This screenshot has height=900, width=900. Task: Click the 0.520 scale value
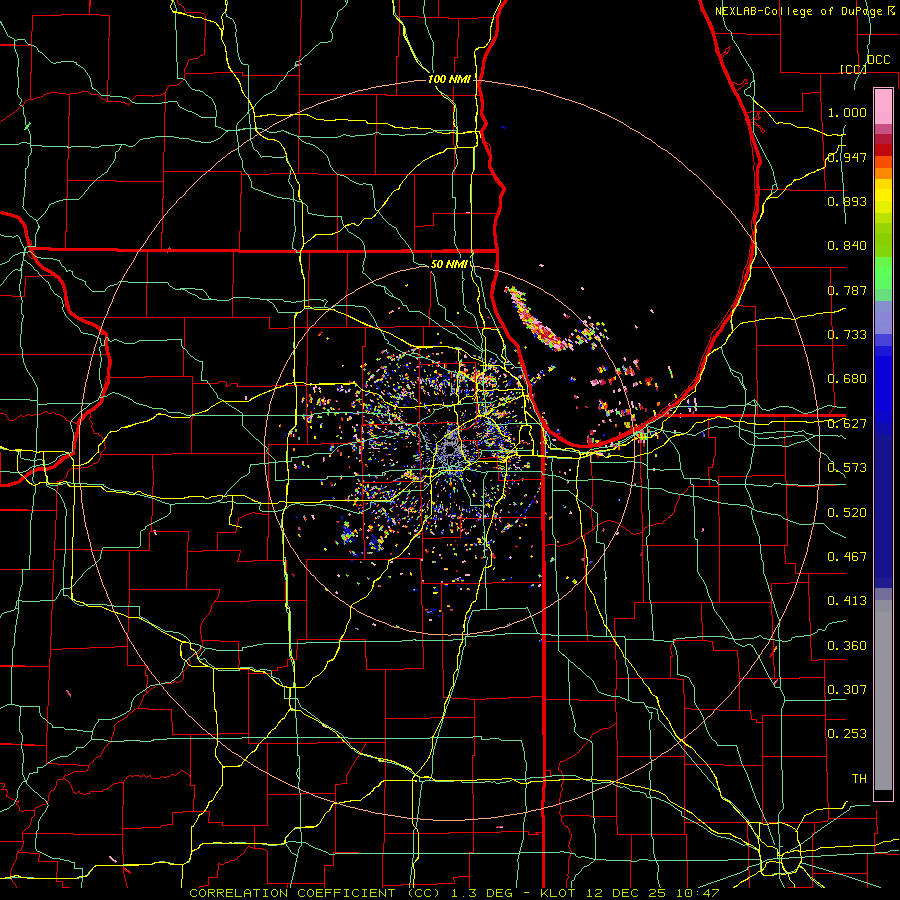847,513
